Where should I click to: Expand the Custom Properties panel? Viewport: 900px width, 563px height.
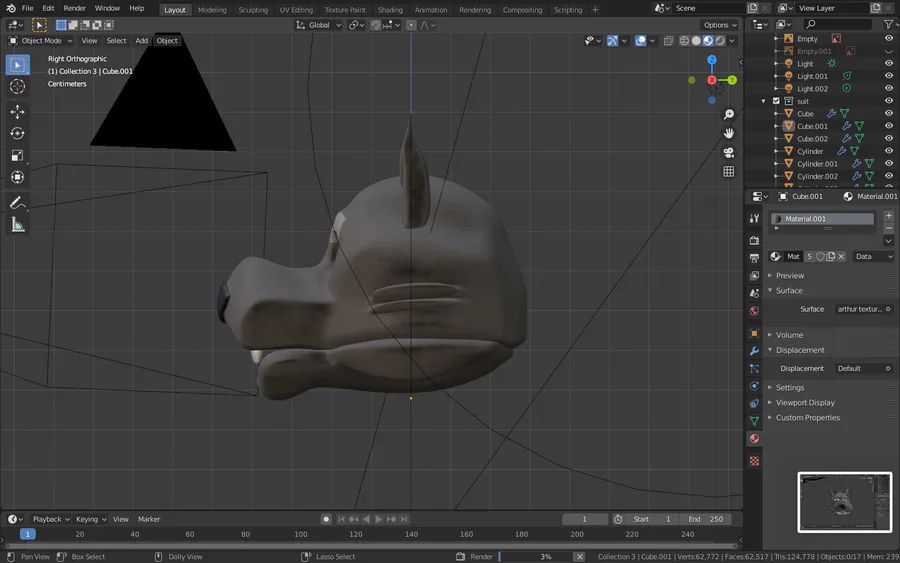808,417
